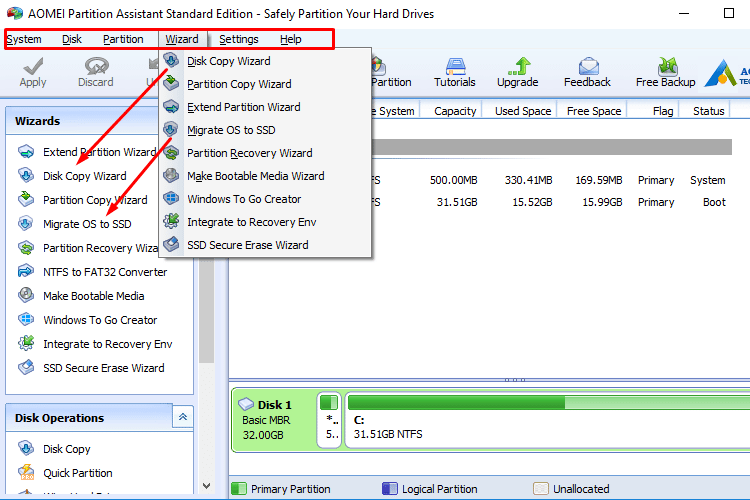Click the 15.99GB free space cell

[602, 202]
